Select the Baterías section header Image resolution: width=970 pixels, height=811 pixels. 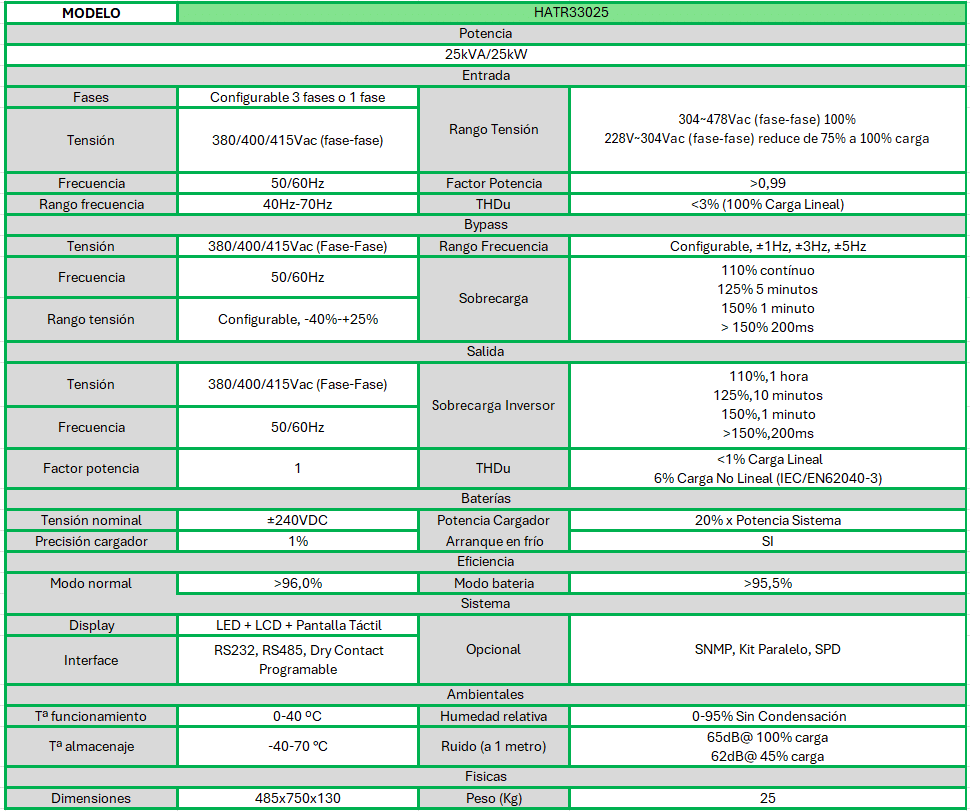[x=486, y=499]
